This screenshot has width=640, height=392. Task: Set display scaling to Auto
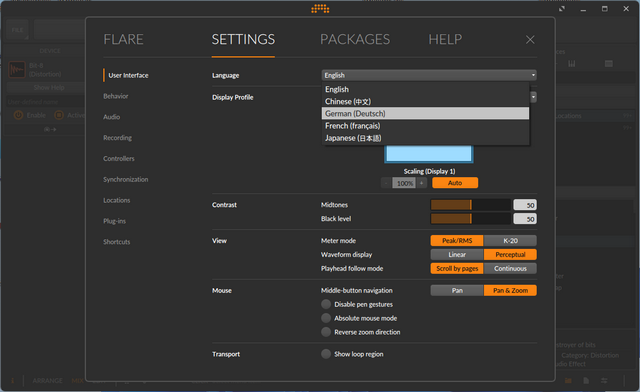point(455,183)
